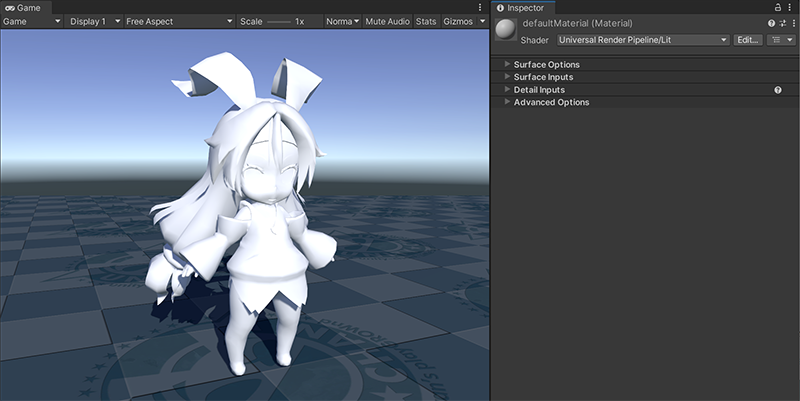
Task: Click the 1x scale value text
Action: [299, 21]
